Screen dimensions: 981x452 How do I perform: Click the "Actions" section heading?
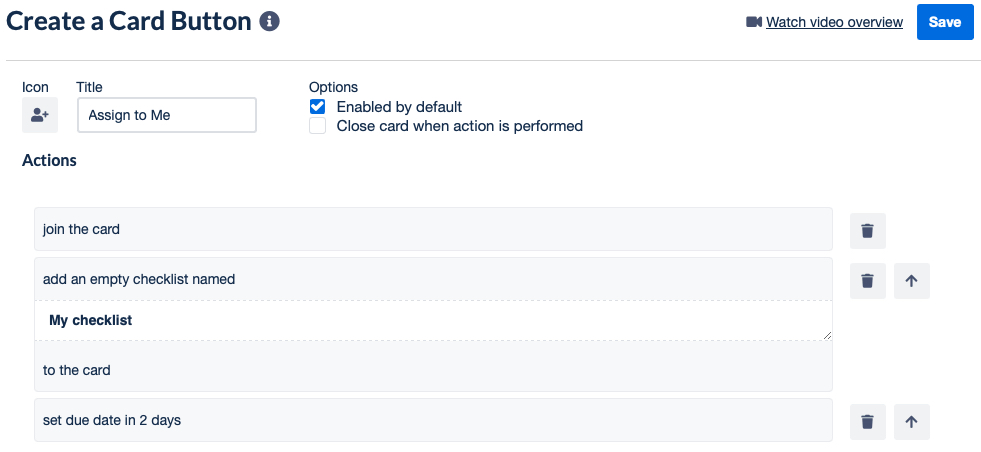[x=50, y=160]
